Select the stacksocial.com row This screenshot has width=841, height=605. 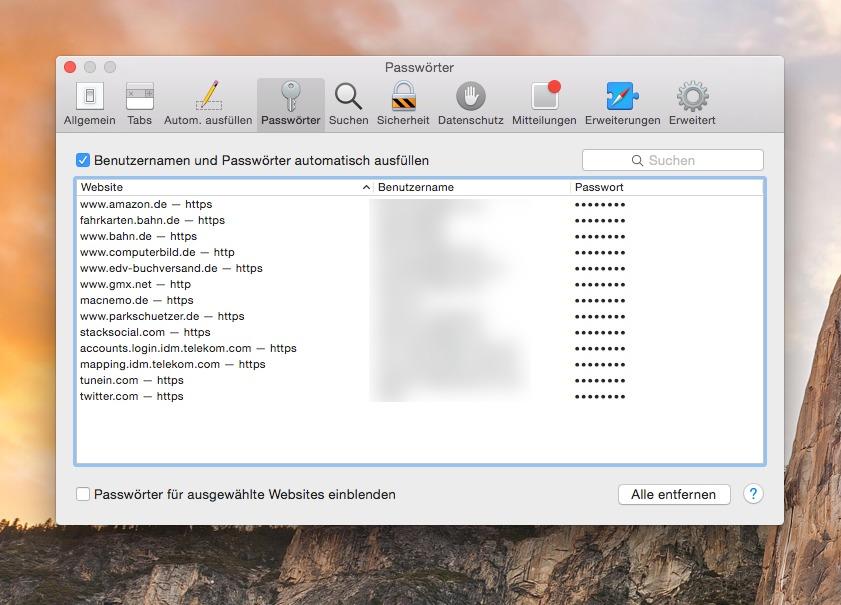point(420,333)
